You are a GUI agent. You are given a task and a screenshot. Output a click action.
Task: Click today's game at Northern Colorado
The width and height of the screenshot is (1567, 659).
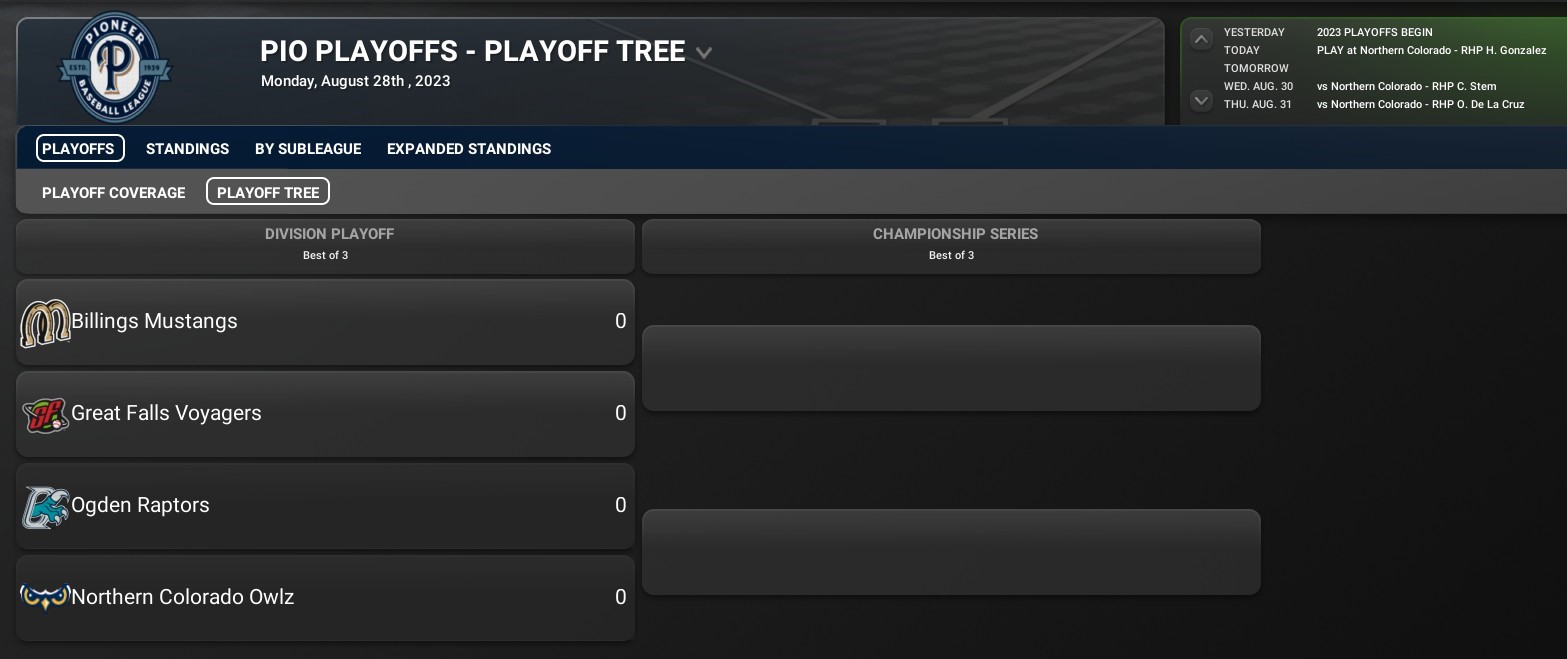click(x=1431, y=50)
